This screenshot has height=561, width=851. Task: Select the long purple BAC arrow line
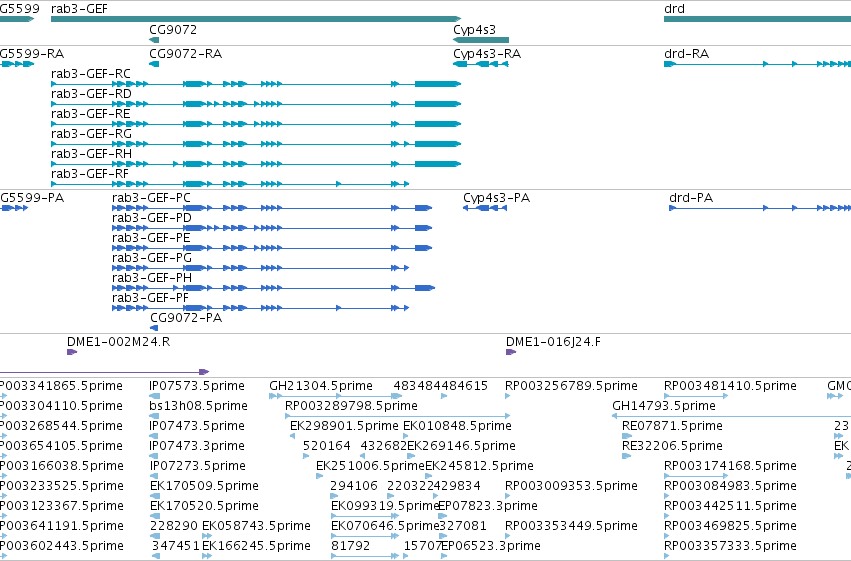(104, 372)
